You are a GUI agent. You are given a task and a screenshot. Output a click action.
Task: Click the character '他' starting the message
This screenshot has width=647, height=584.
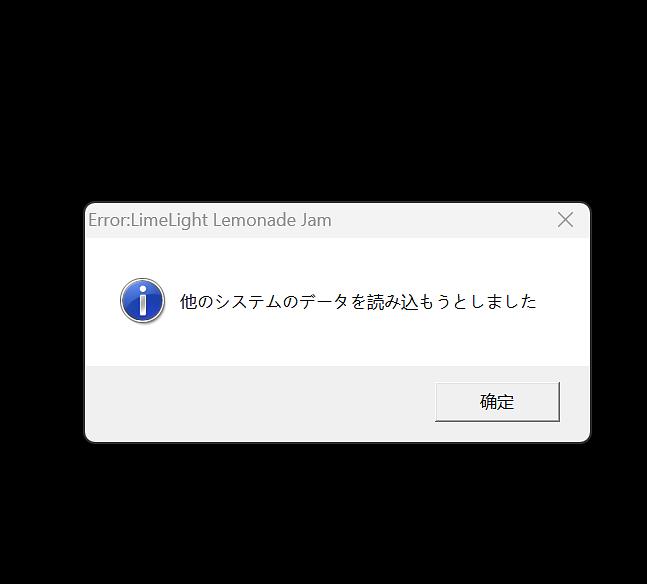click(x=188, y=302)
